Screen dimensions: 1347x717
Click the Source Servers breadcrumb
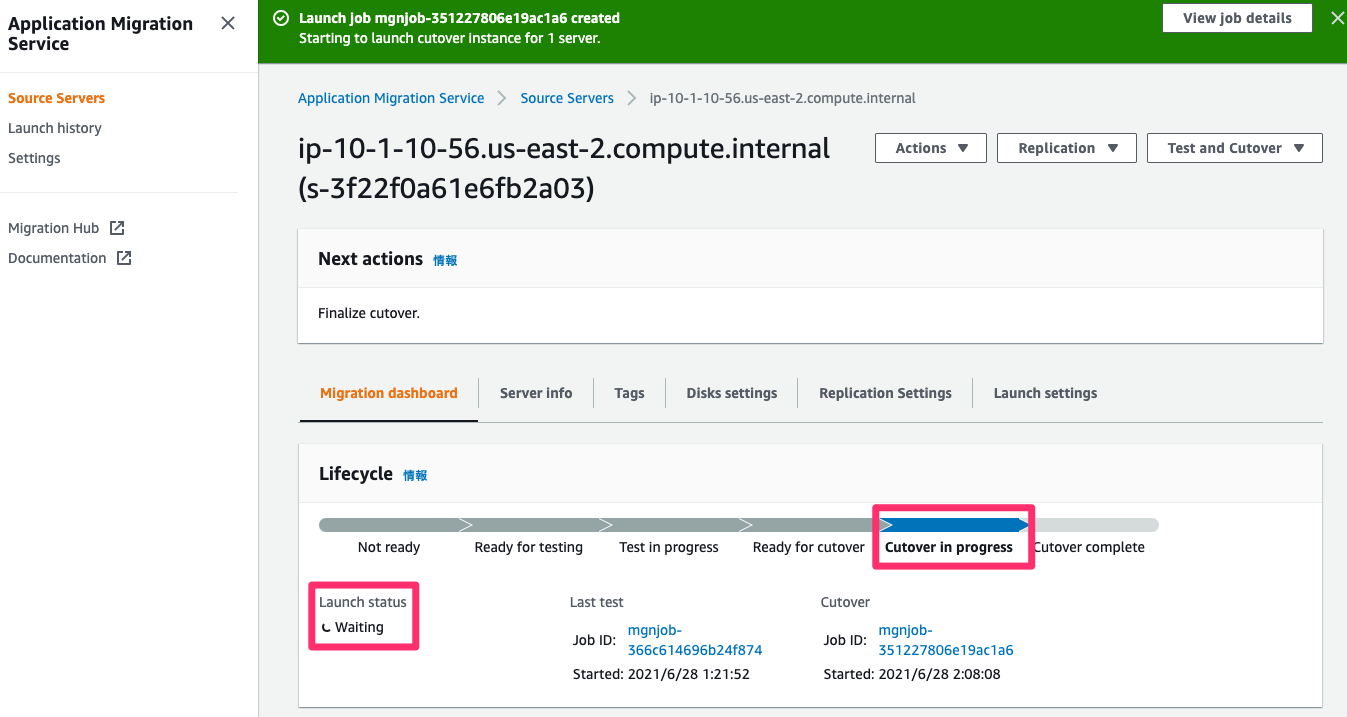[567, 98]
